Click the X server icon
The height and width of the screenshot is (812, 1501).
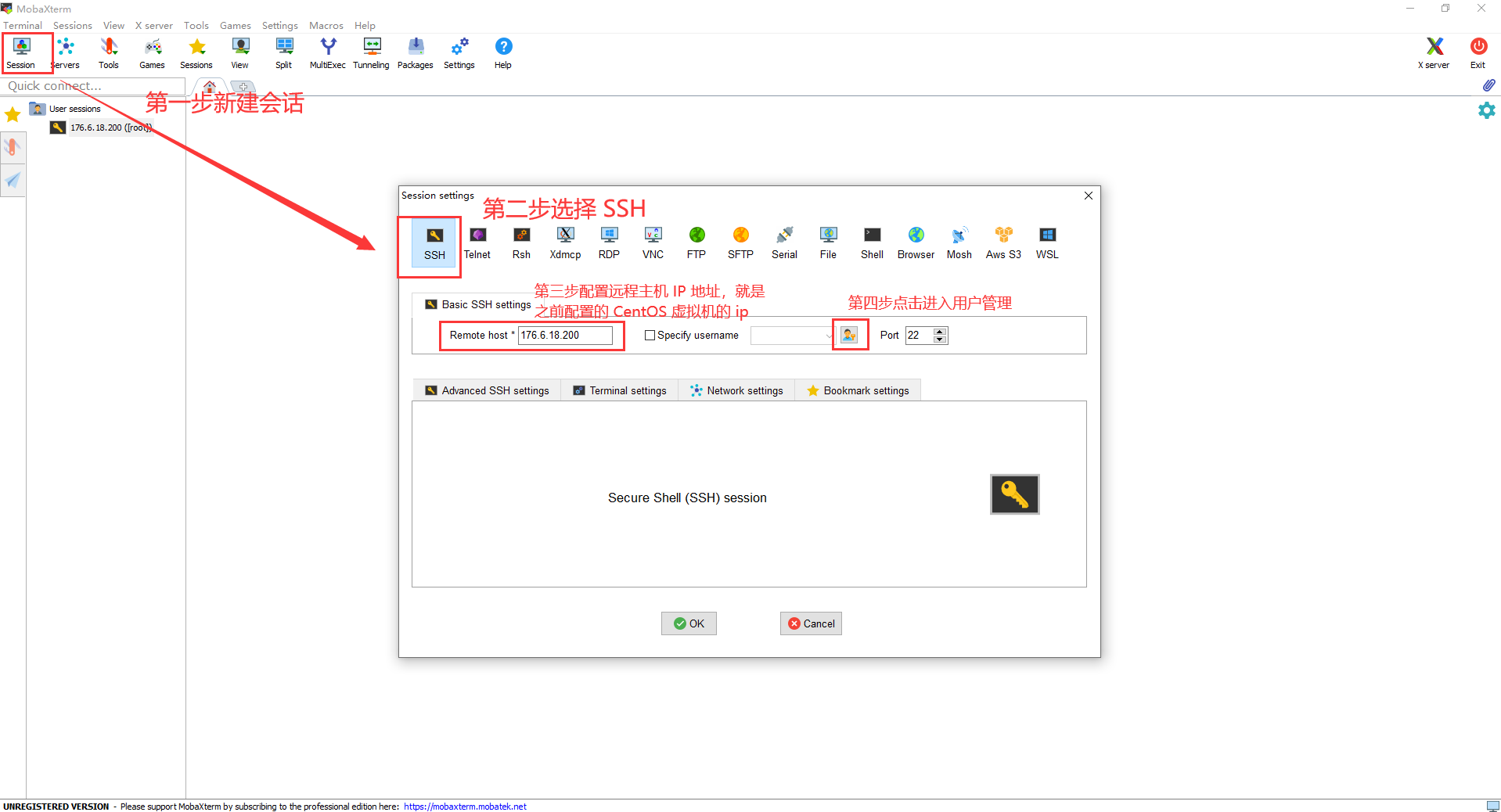[1434, 53]
